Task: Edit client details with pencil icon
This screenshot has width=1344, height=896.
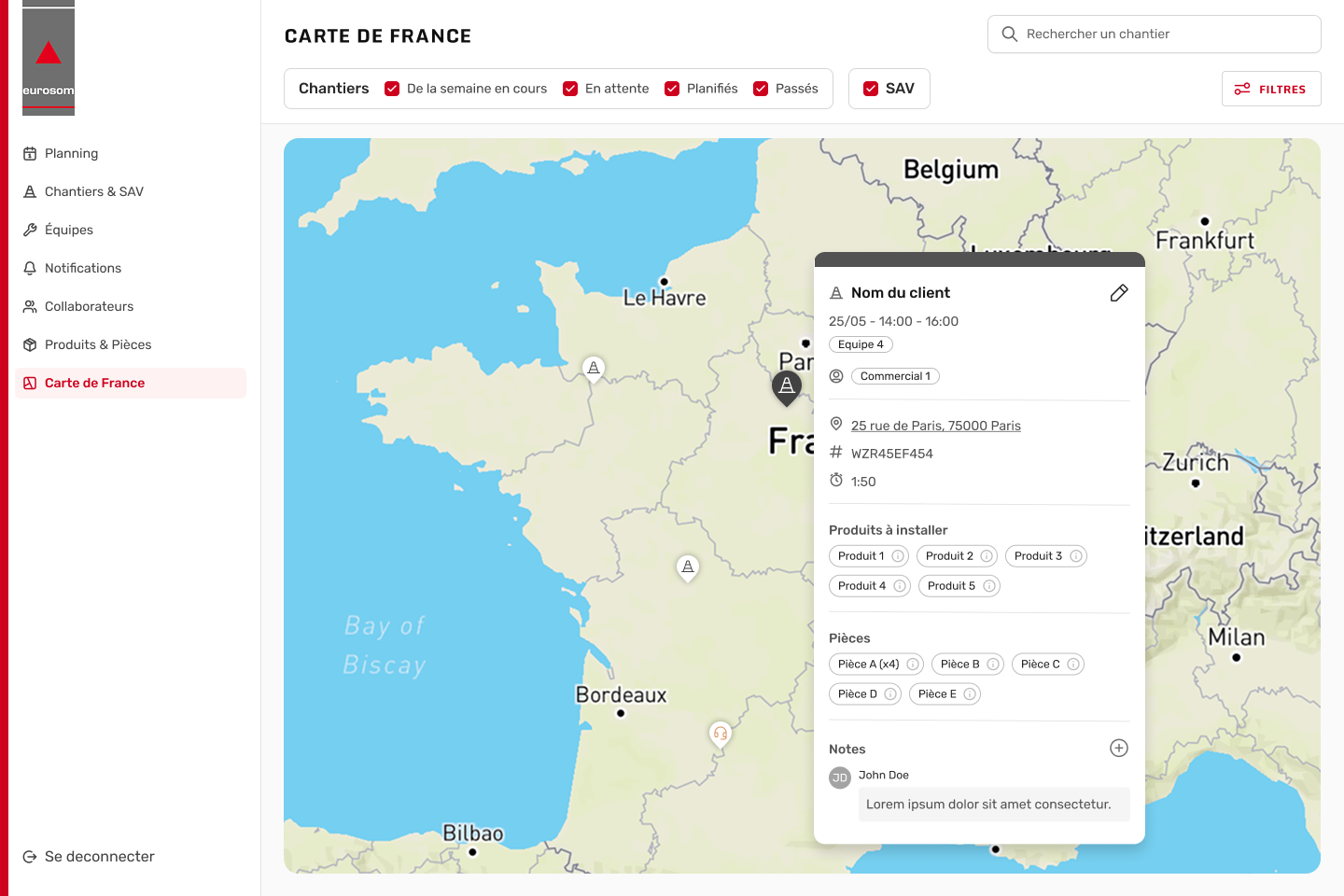Action: point(1119,293)
